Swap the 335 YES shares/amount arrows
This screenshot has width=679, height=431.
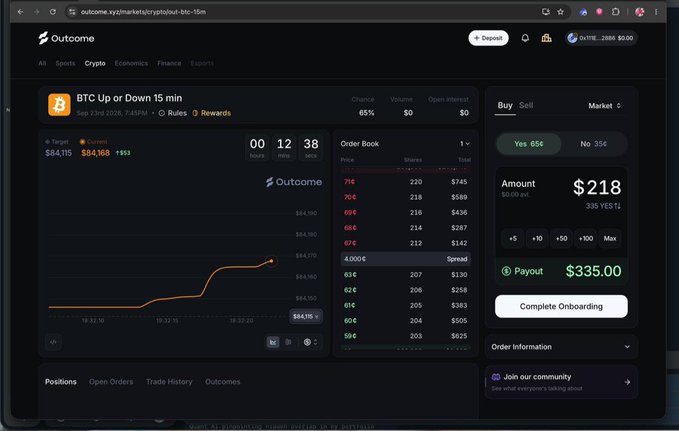(x=618, y=206)
